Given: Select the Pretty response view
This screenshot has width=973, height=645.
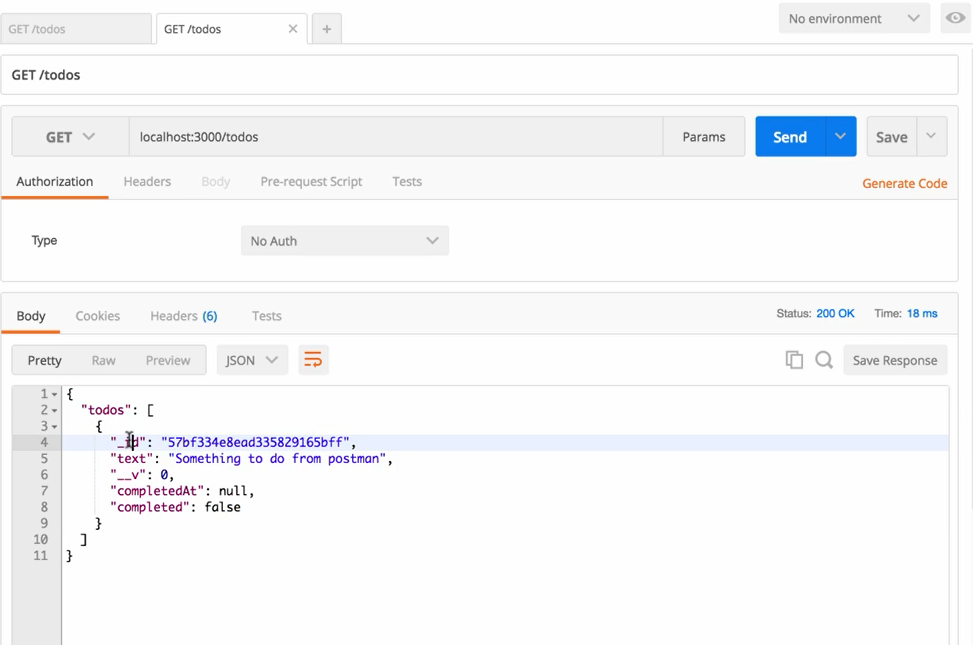Looking at the screenshot, I should (45, 360).
